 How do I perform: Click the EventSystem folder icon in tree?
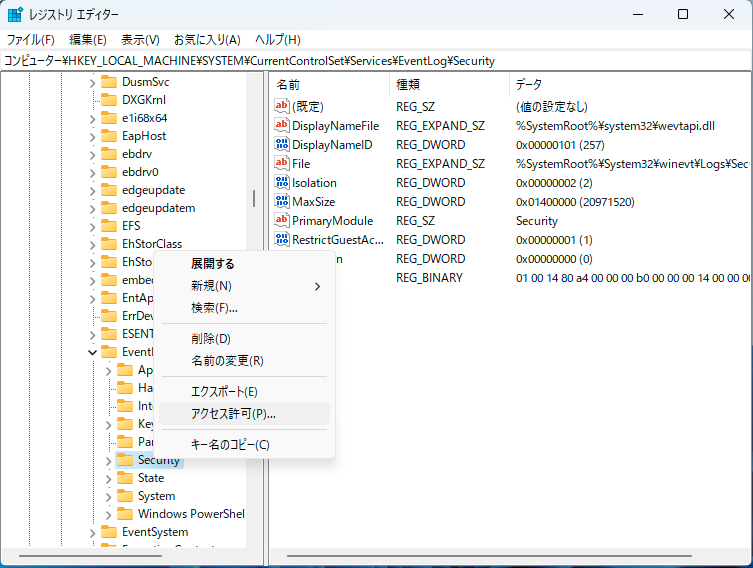108,532
